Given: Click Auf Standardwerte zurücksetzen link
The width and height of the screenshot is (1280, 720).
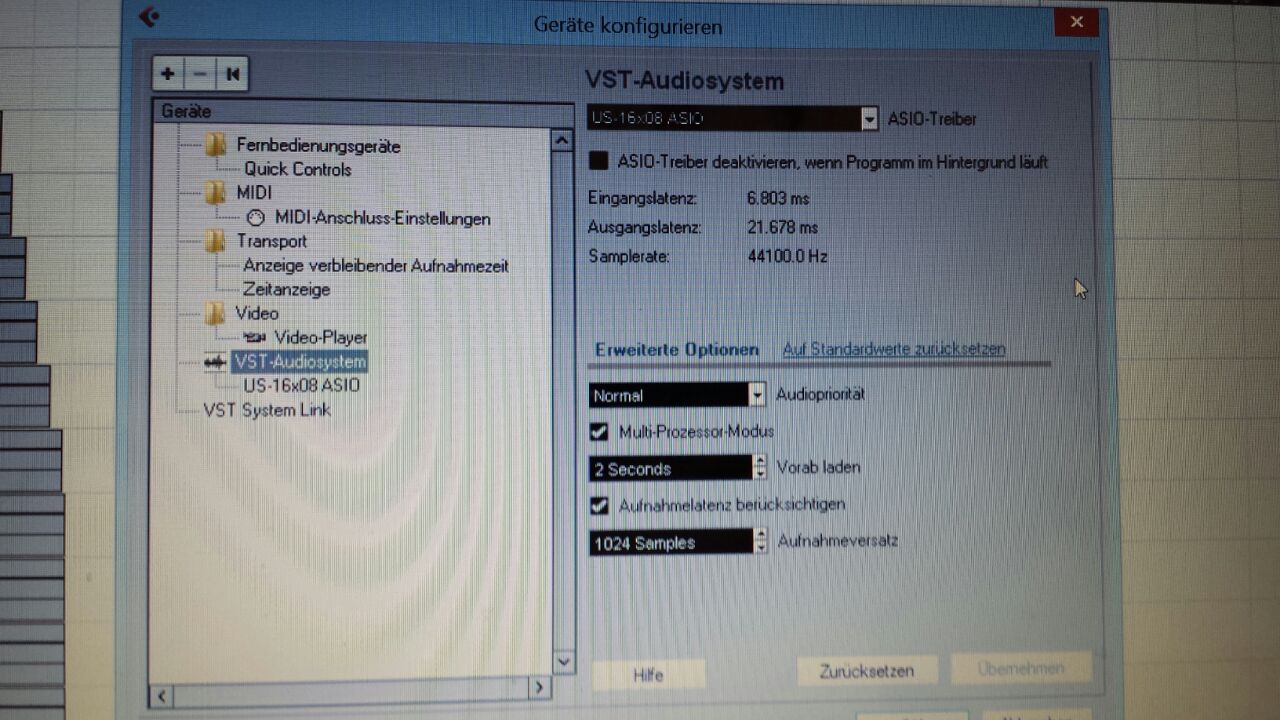Looking at the screenshot, I should (894, 349).
